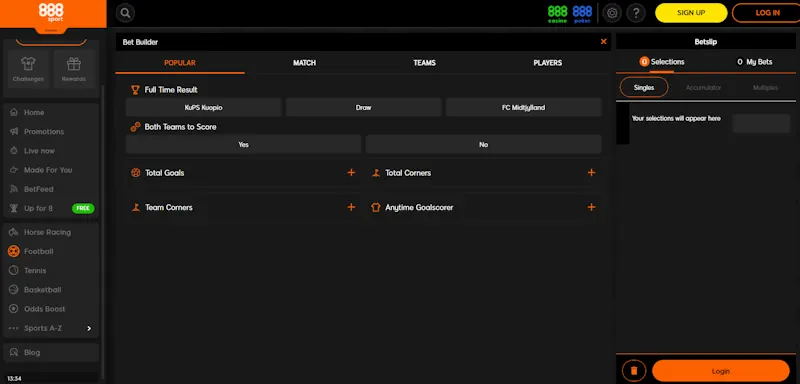The width and height of the screenshot is (800, 384).
Task: Expand Anytime Goalscorer with plus
Action: coord(591,207)
